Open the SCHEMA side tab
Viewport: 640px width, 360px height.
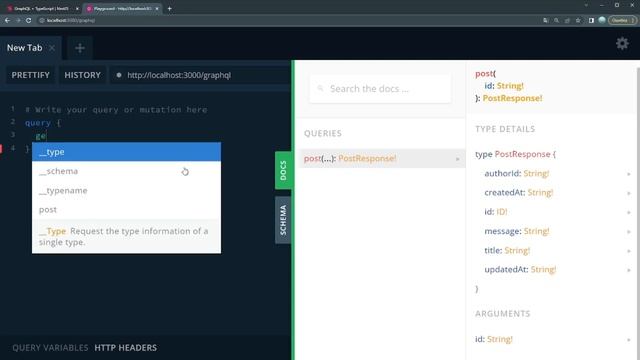click(283, 220)
